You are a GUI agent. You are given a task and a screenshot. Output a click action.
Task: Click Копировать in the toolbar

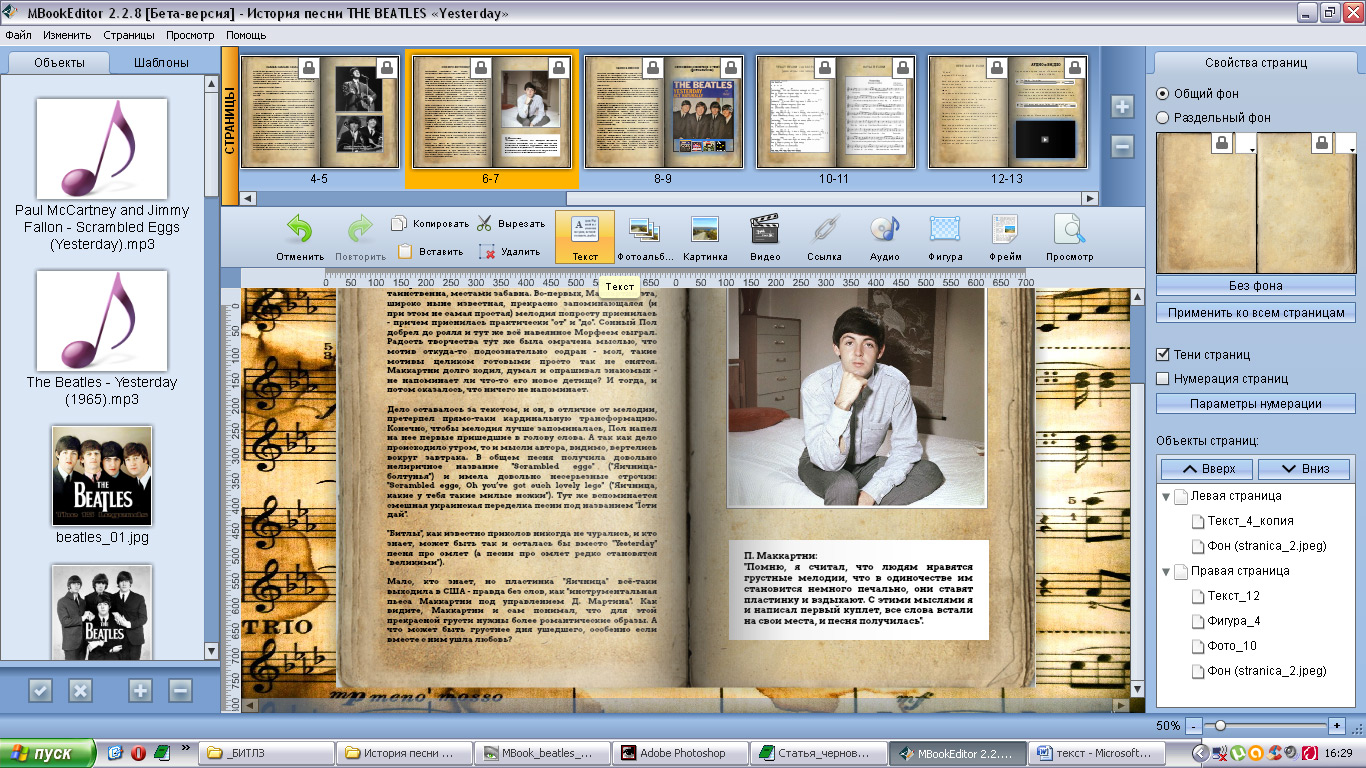point(430,224)
